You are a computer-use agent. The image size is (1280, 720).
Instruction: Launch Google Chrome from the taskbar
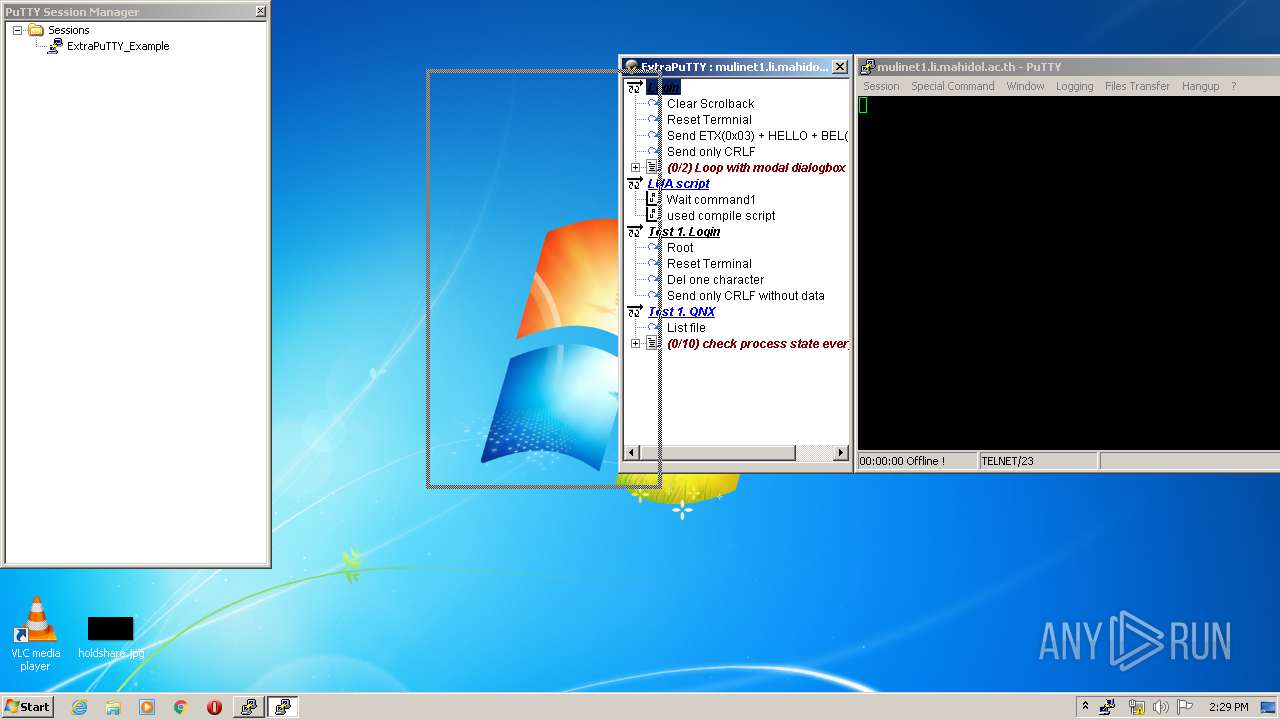click(x=181, y=707)
